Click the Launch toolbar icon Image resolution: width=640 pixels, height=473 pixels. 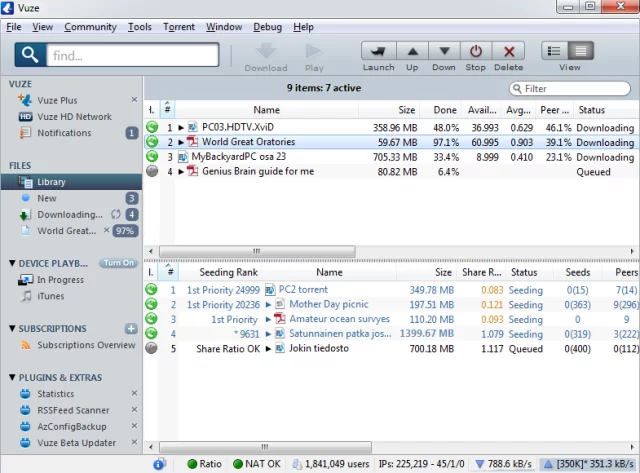(378, 52)
